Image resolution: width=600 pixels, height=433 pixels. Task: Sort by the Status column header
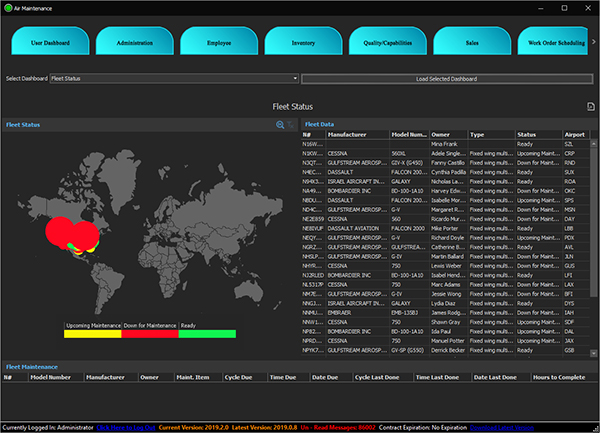point(538,135)
